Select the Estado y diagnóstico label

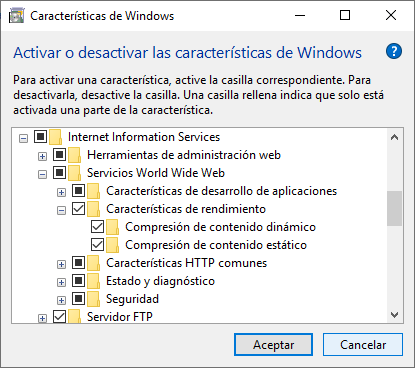[x=160, y=281]
